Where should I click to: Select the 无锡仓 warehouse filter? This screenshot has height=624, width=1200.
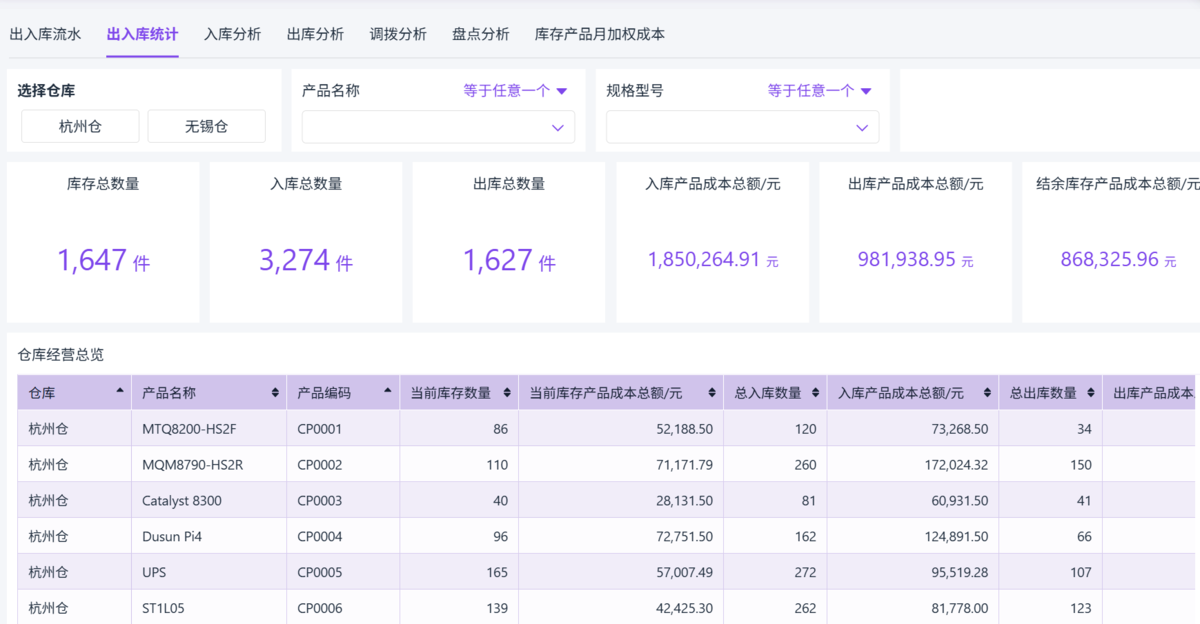206,127
